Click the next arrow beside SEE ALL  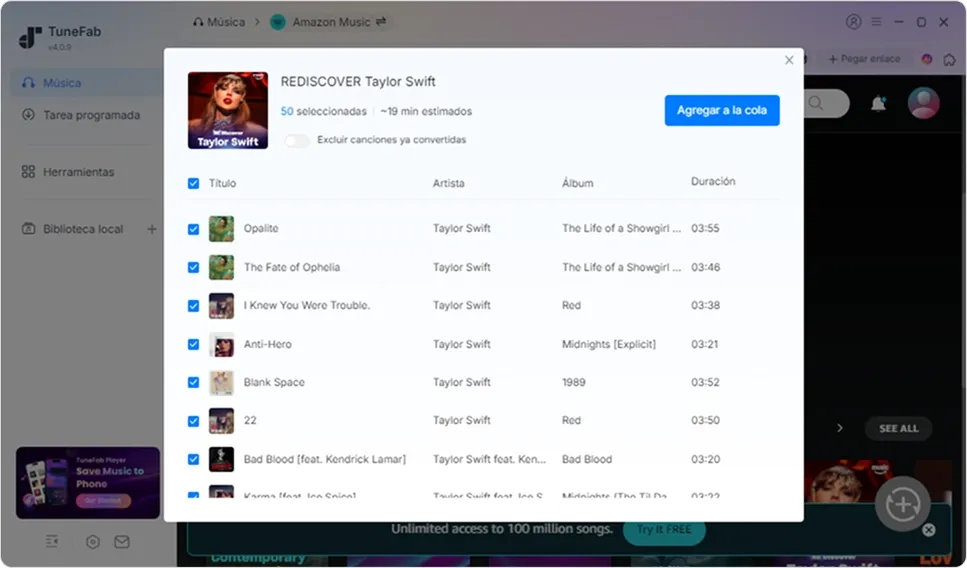(x=839, y=428)
